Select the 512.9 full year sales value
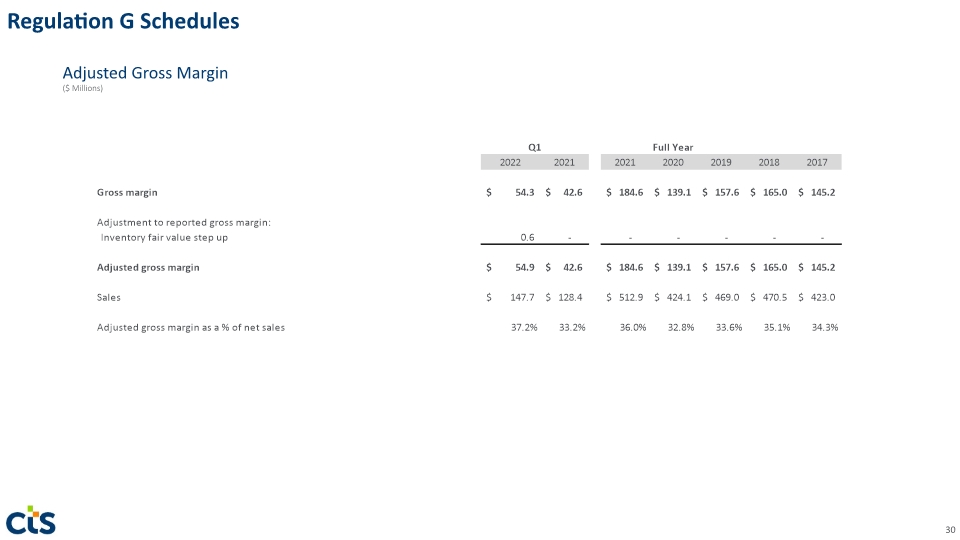The width and height of the screenshot is (960, 540). [x=631, y=298]
